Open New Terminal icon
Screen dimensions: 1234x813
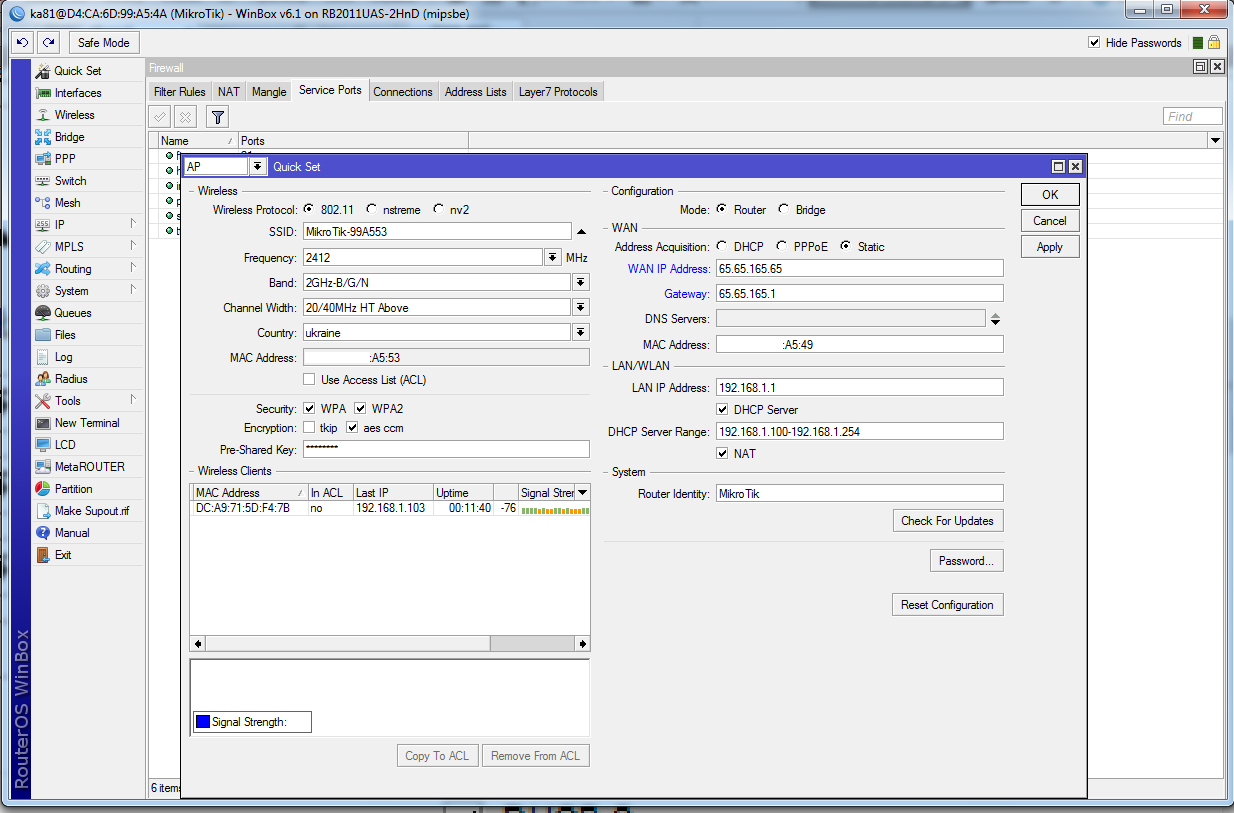(43, 423)
